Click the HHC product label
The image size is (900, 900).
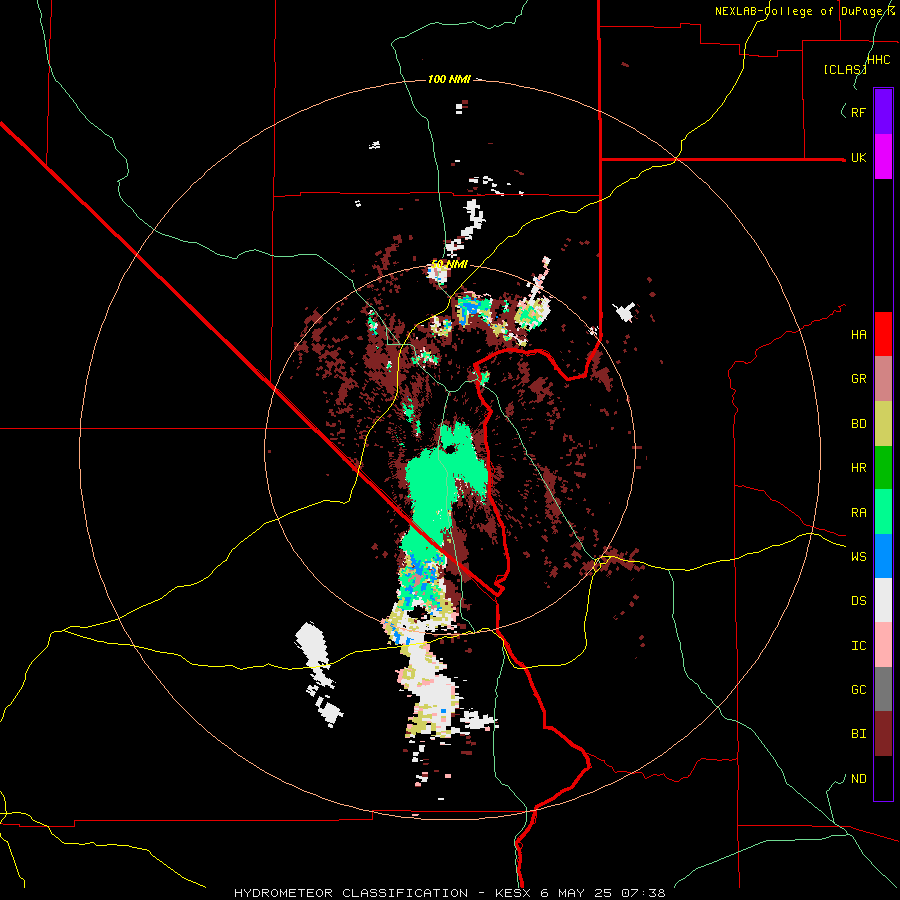tap(878, 60)
